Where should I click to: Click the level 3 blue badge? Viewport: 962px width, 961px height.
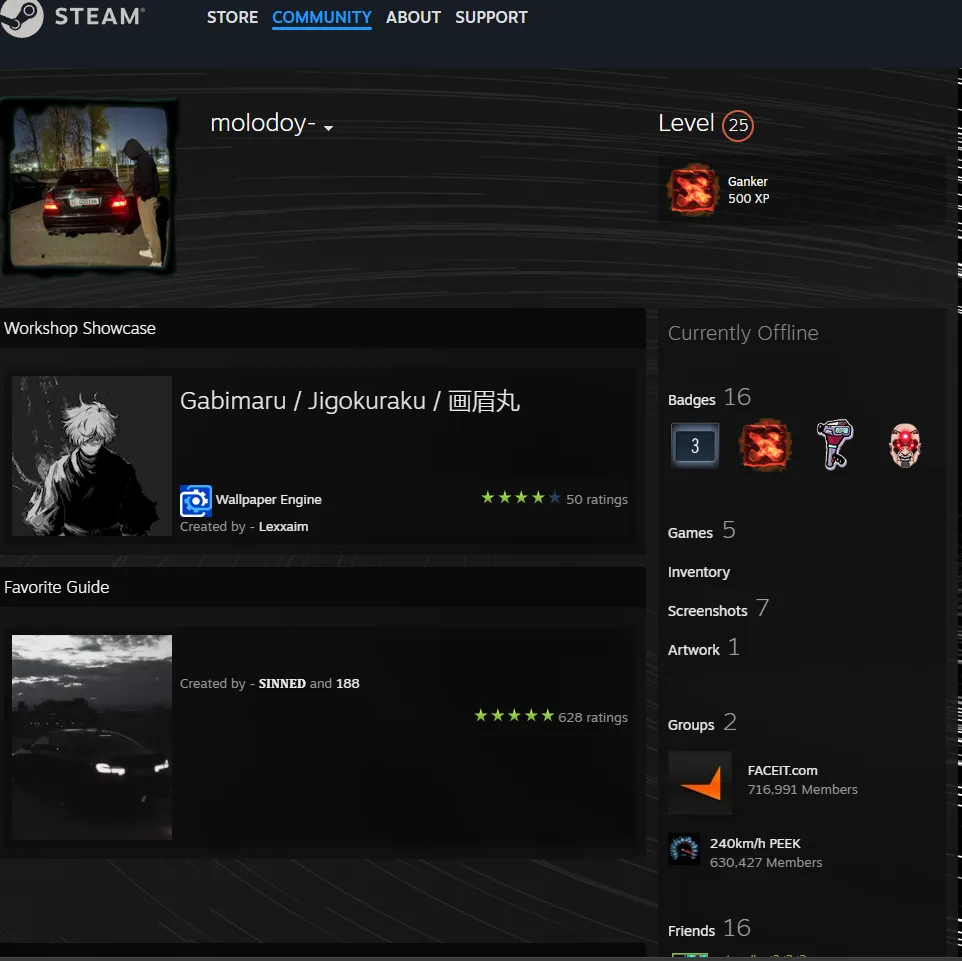pos(695,446)
